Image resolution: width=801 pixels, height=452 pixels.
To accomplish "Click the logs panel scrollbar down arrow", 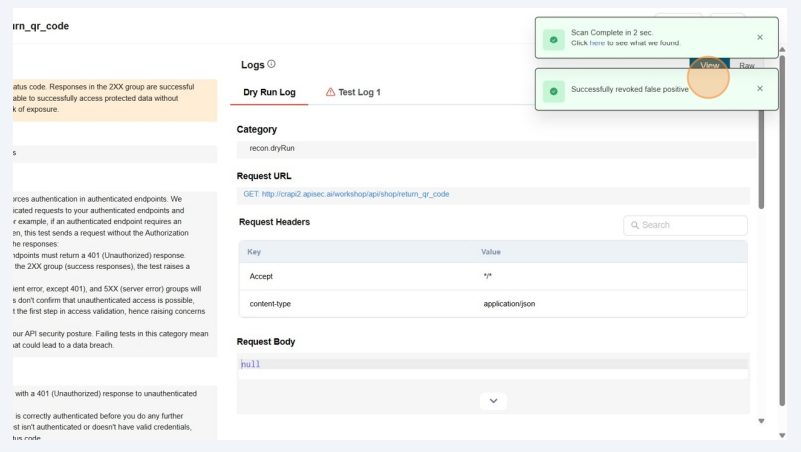I will [763, 420].
